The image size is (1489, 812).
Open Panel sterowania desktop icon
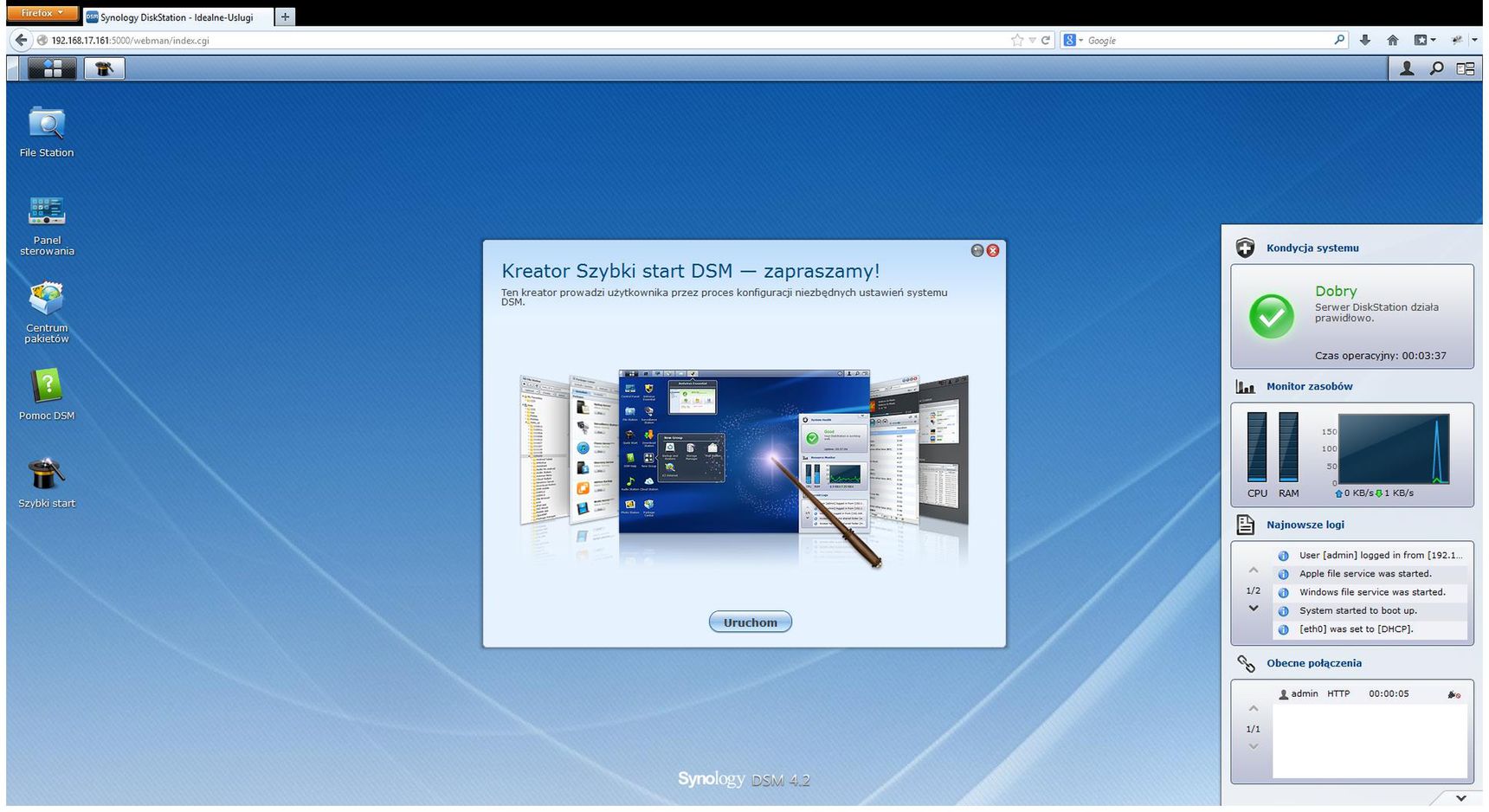(x=47, y=226)
